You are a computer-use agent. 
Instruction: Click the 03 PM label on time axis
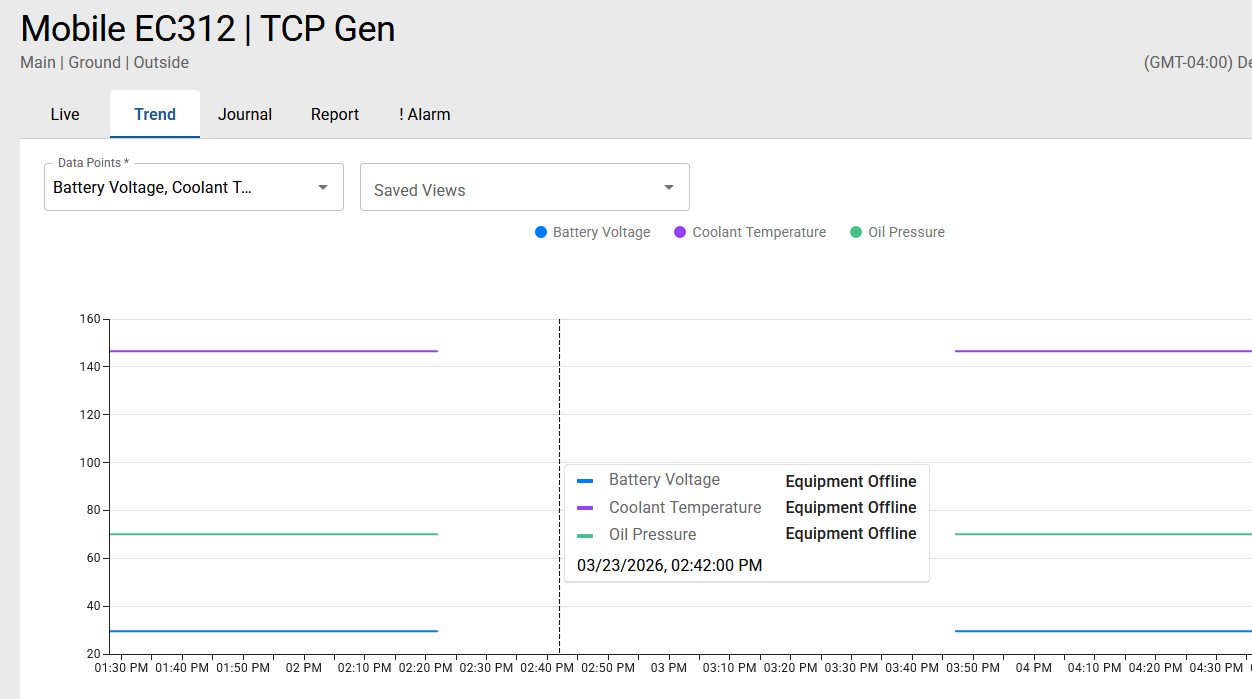[x=669, y=667]
